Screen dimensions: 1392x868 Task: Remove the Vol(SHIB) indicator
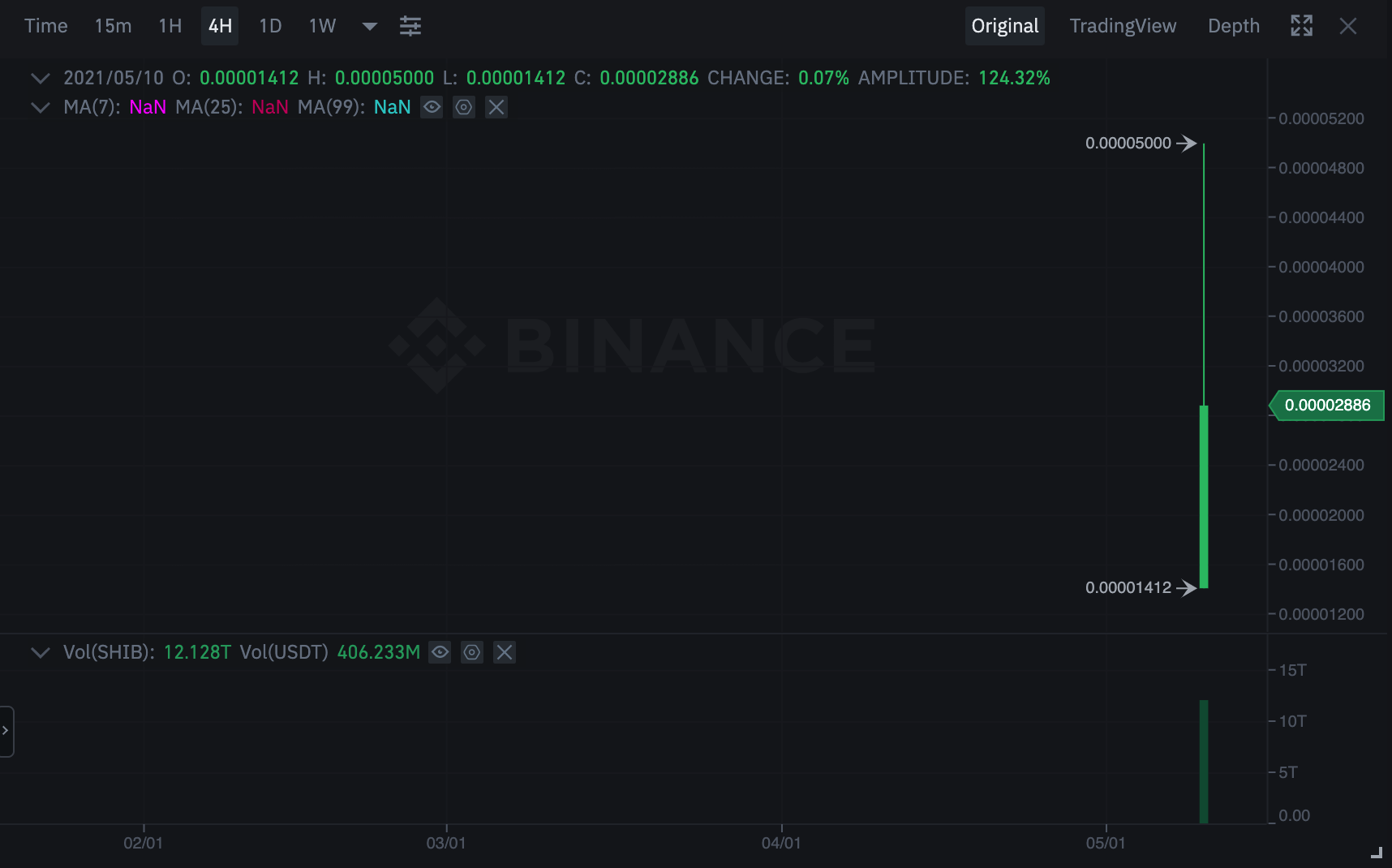pyautogui.click(x=505, y=652)
